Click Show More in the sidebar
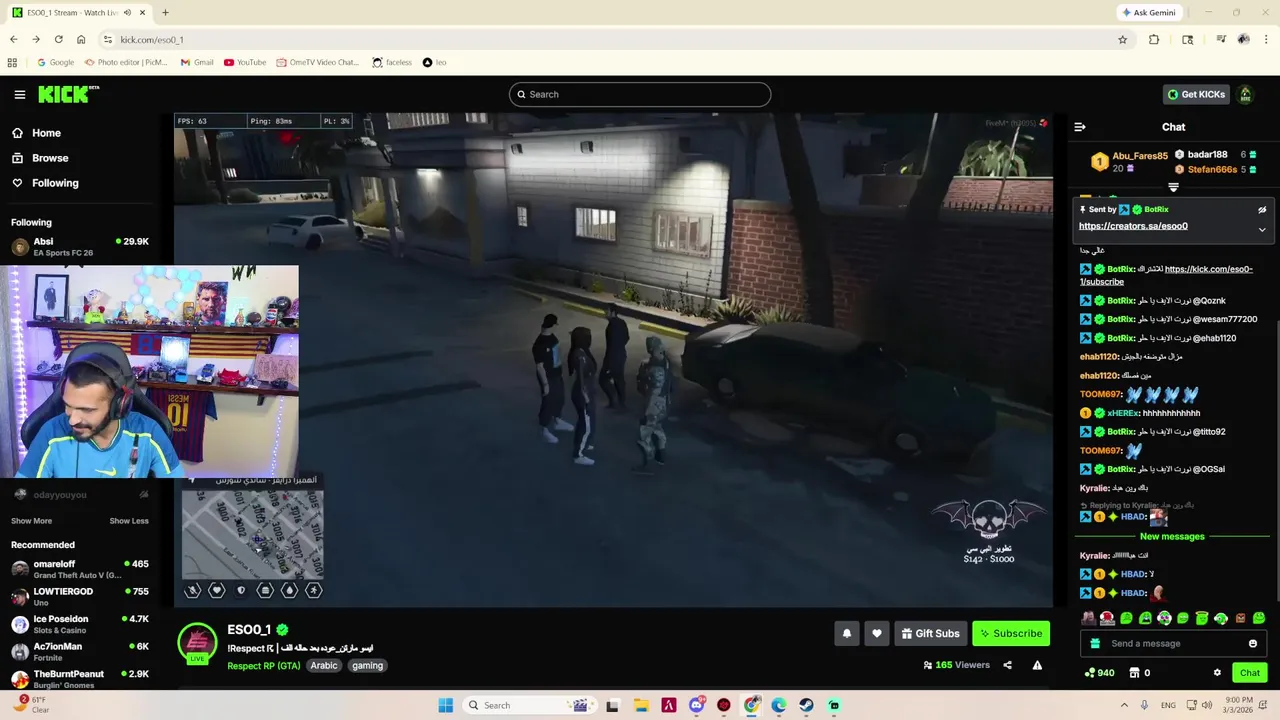The height and width of the screenshot is (720, 1280). 31,521
